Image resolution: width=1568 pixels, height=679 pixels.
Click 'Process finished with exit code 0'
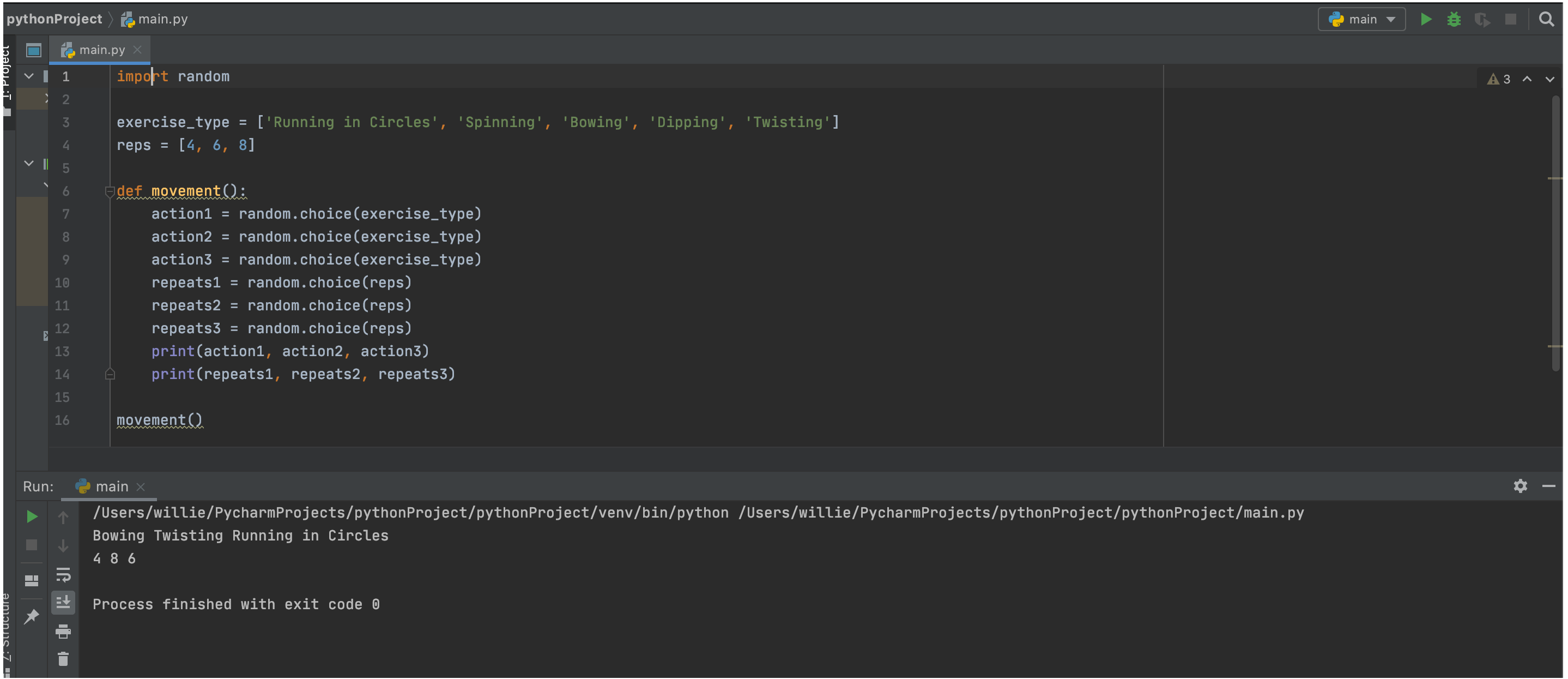tap(236, 605)
